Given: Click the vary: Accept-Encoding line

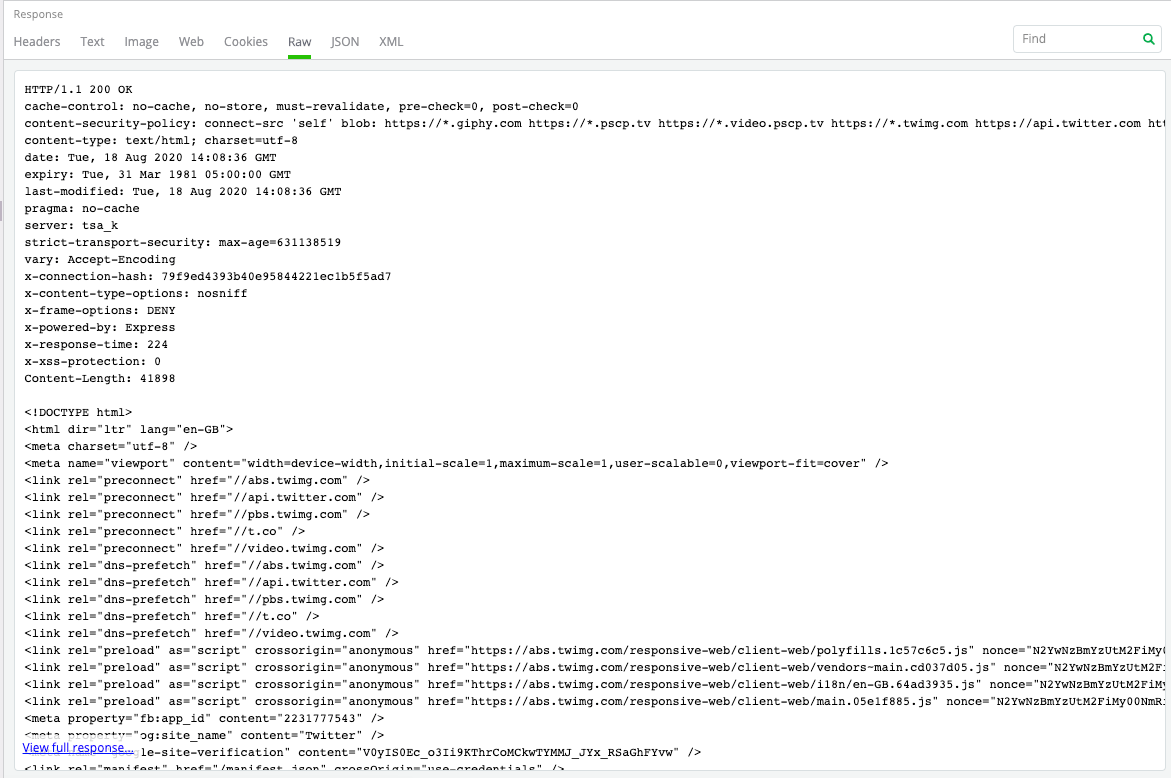Looking at the screenshot, I should coord(100,260).
